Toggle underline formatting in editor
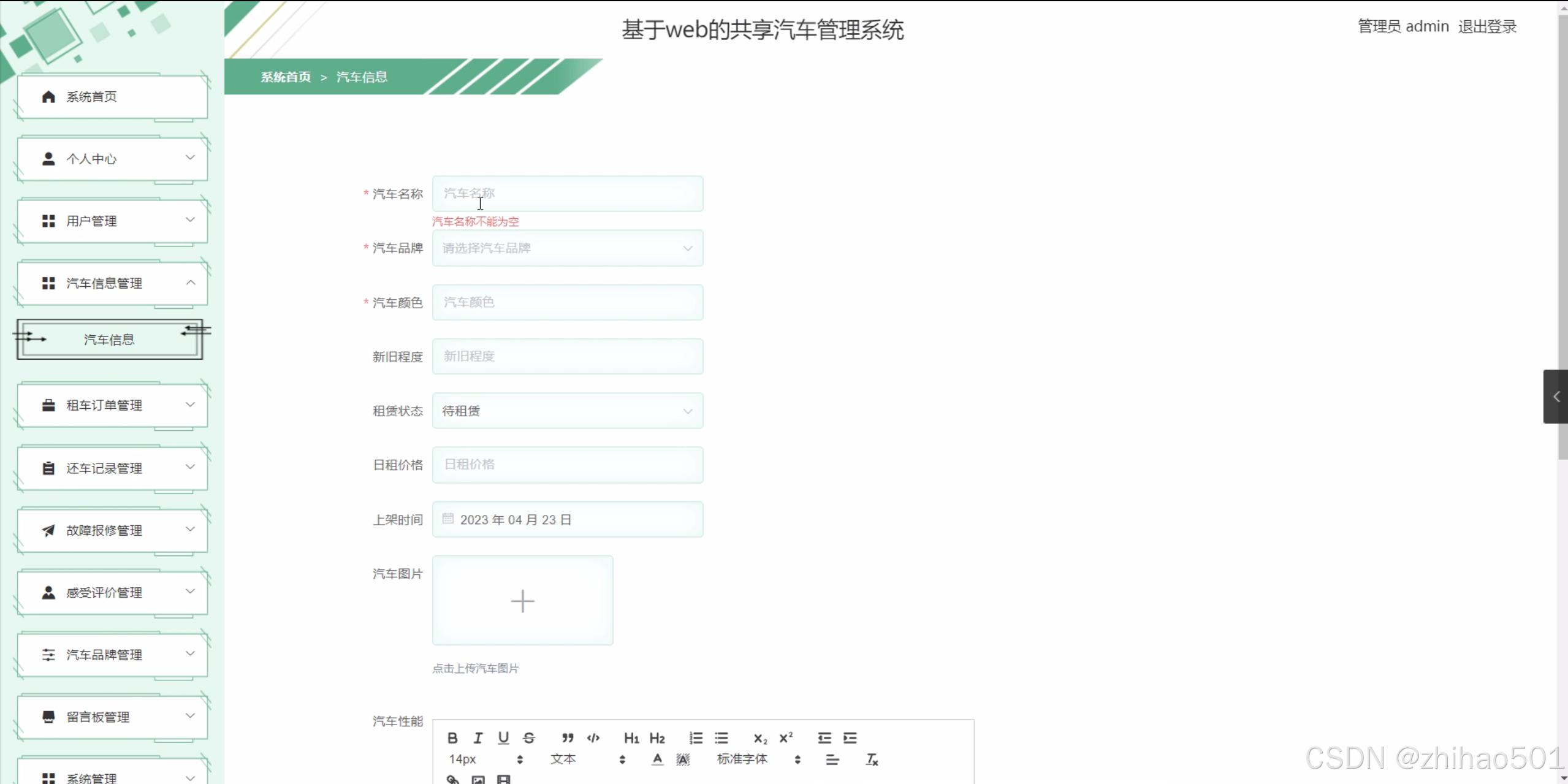This screenshot has height=784, width=1568. pos(503,738)
